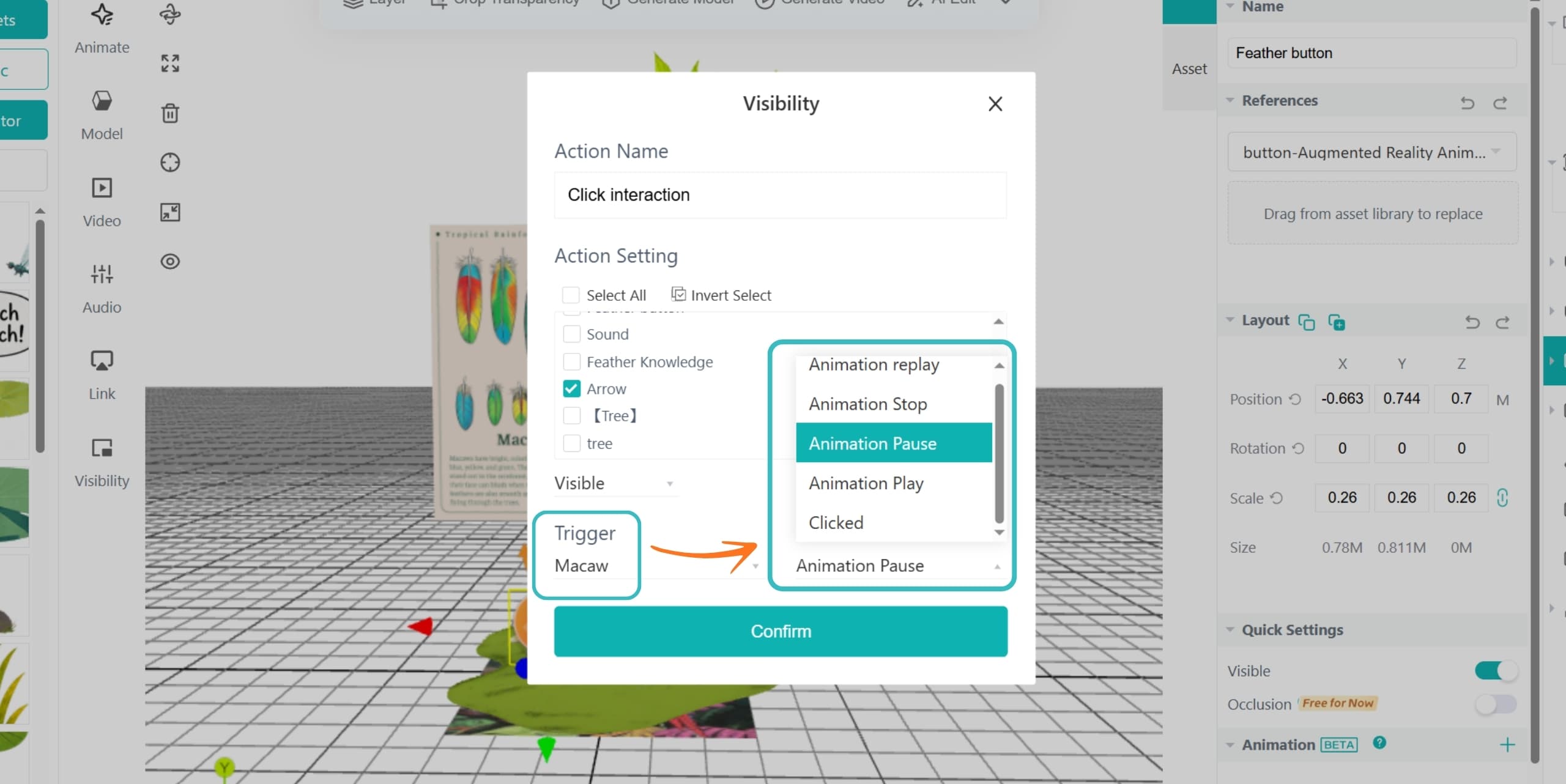Close the Visibility dialog
Image resolution: width=1566 pixels, height=784 pixels.
click(x=995, y=104)
